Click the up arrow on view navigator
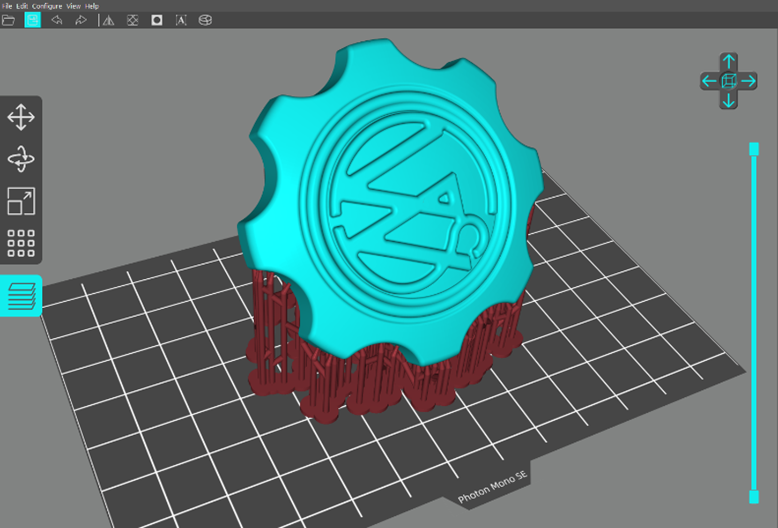Viewport: 778px width, 528px height. point(728,62)
